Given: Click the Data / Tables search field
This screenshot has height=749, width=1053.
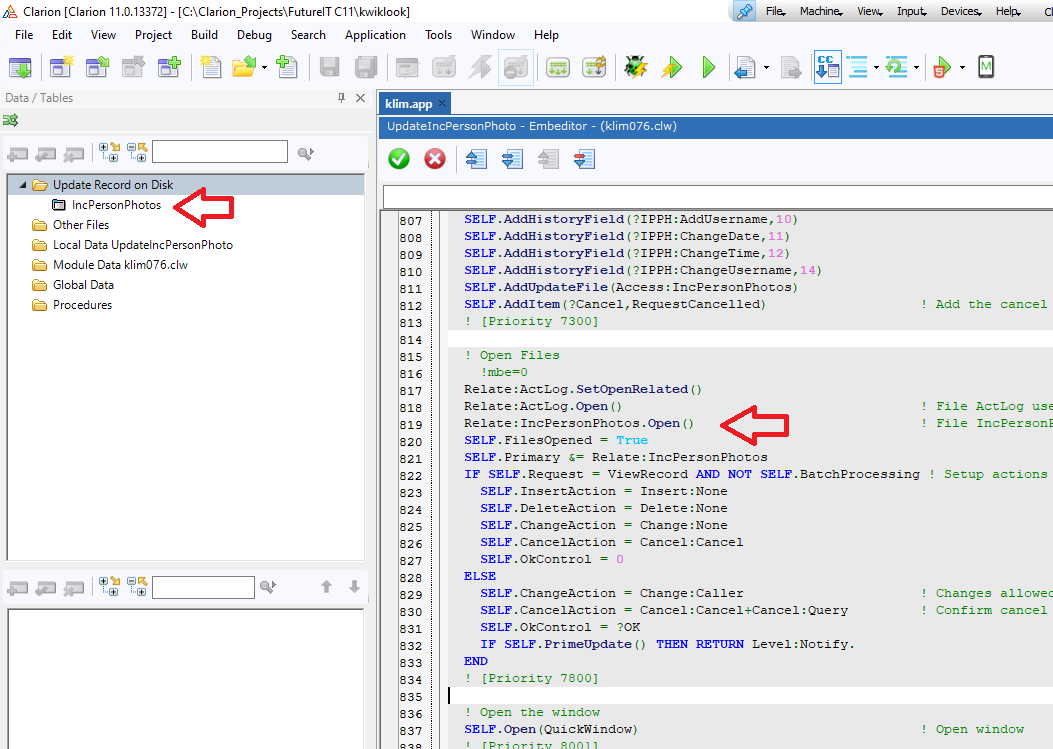Looking at the screenshot, I should point(220,152).
